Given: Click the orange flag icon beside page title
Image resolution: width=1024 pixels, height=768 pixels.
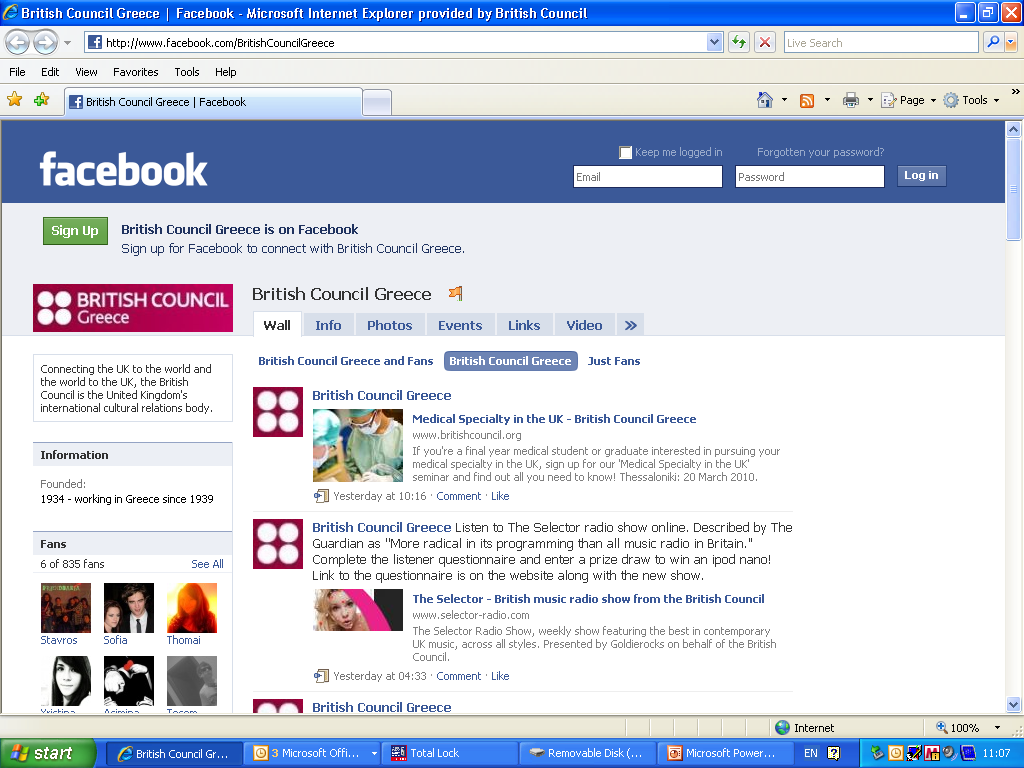Looking at the screenshot, I should (456, 293).
